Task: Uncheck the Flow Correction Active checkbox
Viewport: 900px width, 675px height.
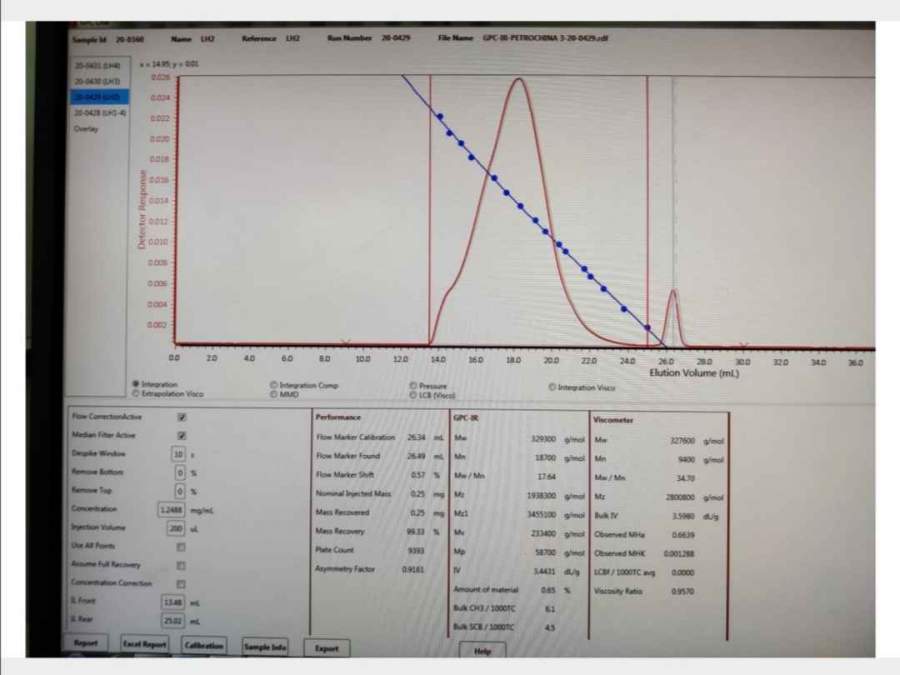Action: point(181,417)
